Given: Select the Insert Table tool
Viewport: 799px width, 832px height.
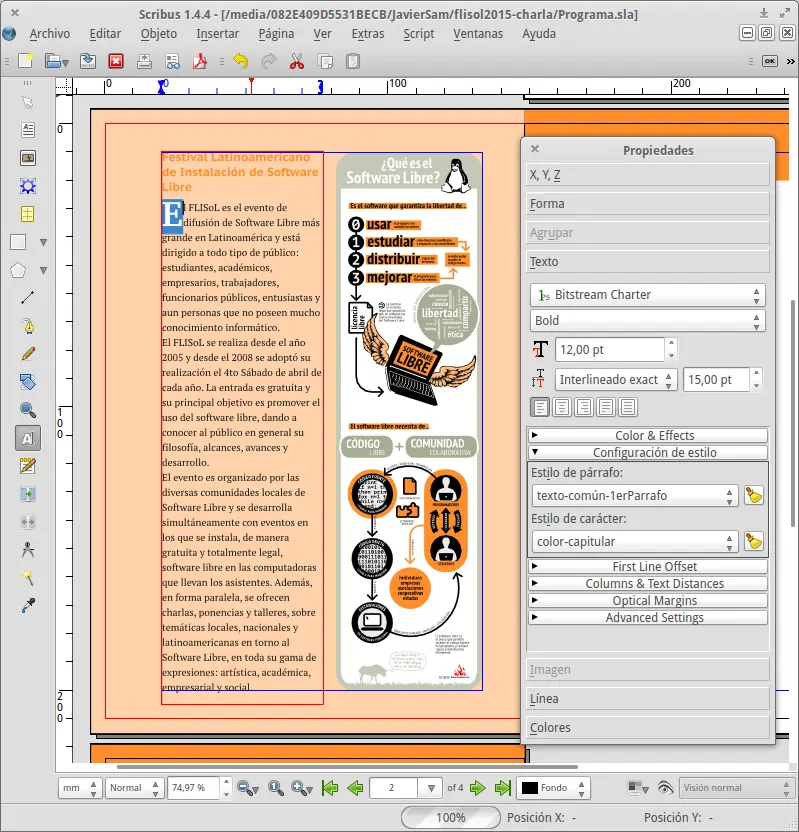Looking at the screenshot, I should [x=28, y=214].
